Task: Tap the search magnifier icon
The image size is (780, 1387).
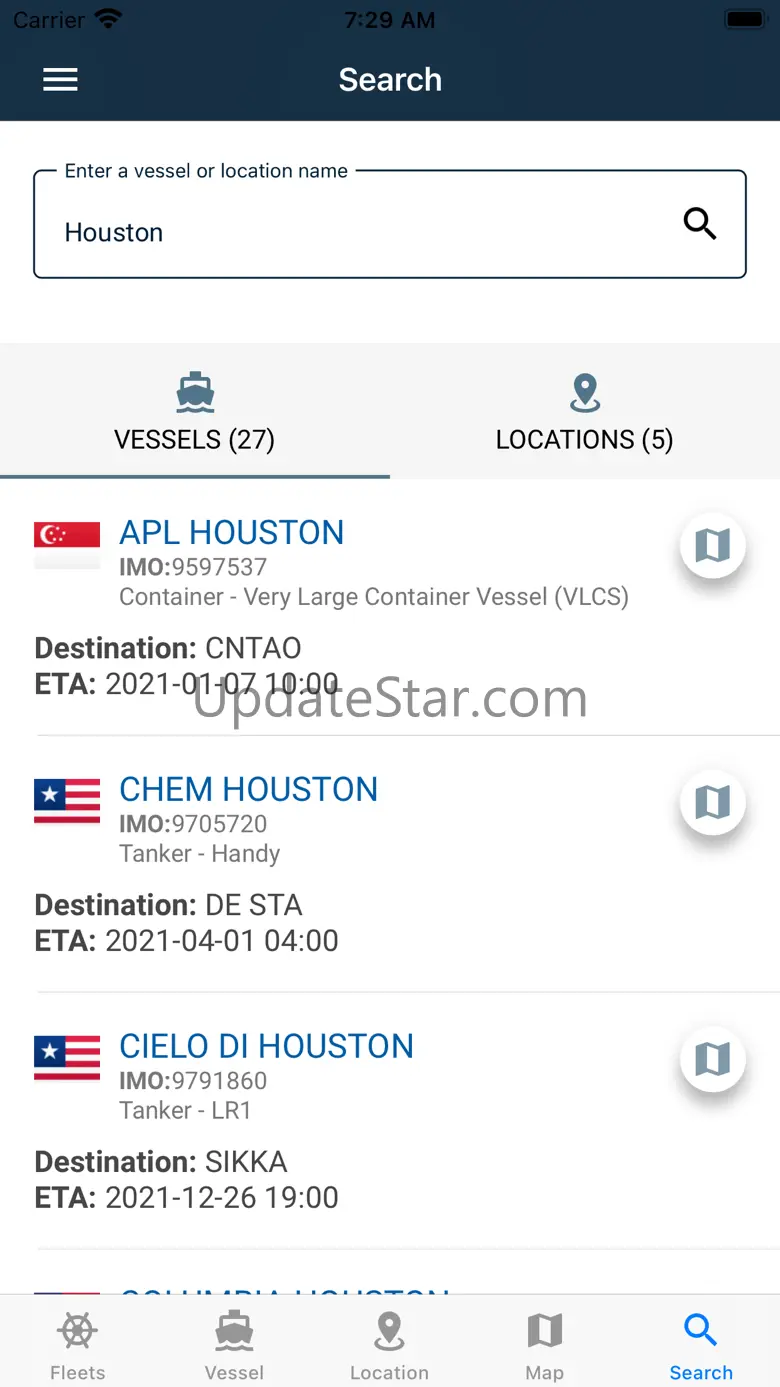Action: tap(700, 224)
